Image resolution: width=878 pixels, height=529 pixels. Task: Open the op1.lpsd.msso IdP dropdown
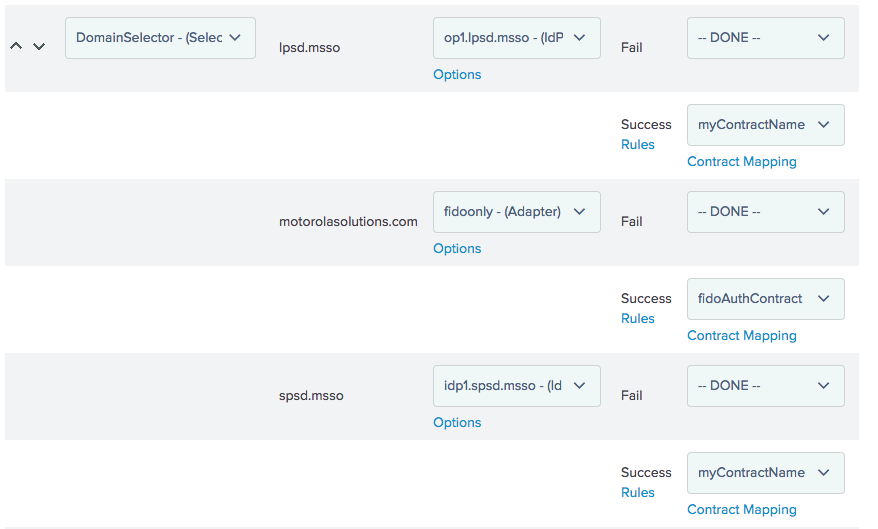[516, 38]
